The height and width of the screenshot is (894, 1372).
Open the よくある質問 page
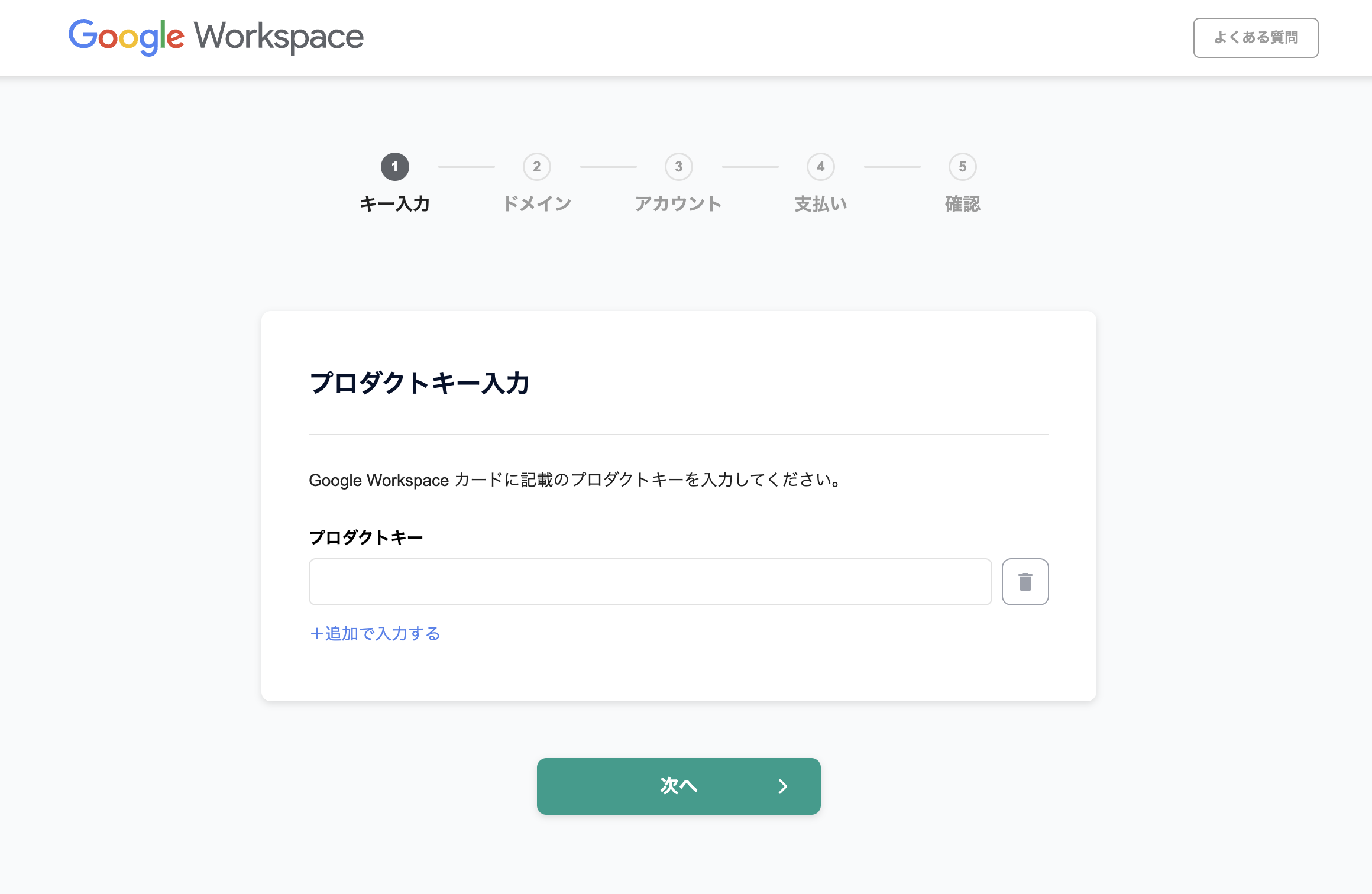coord(1255,37)
